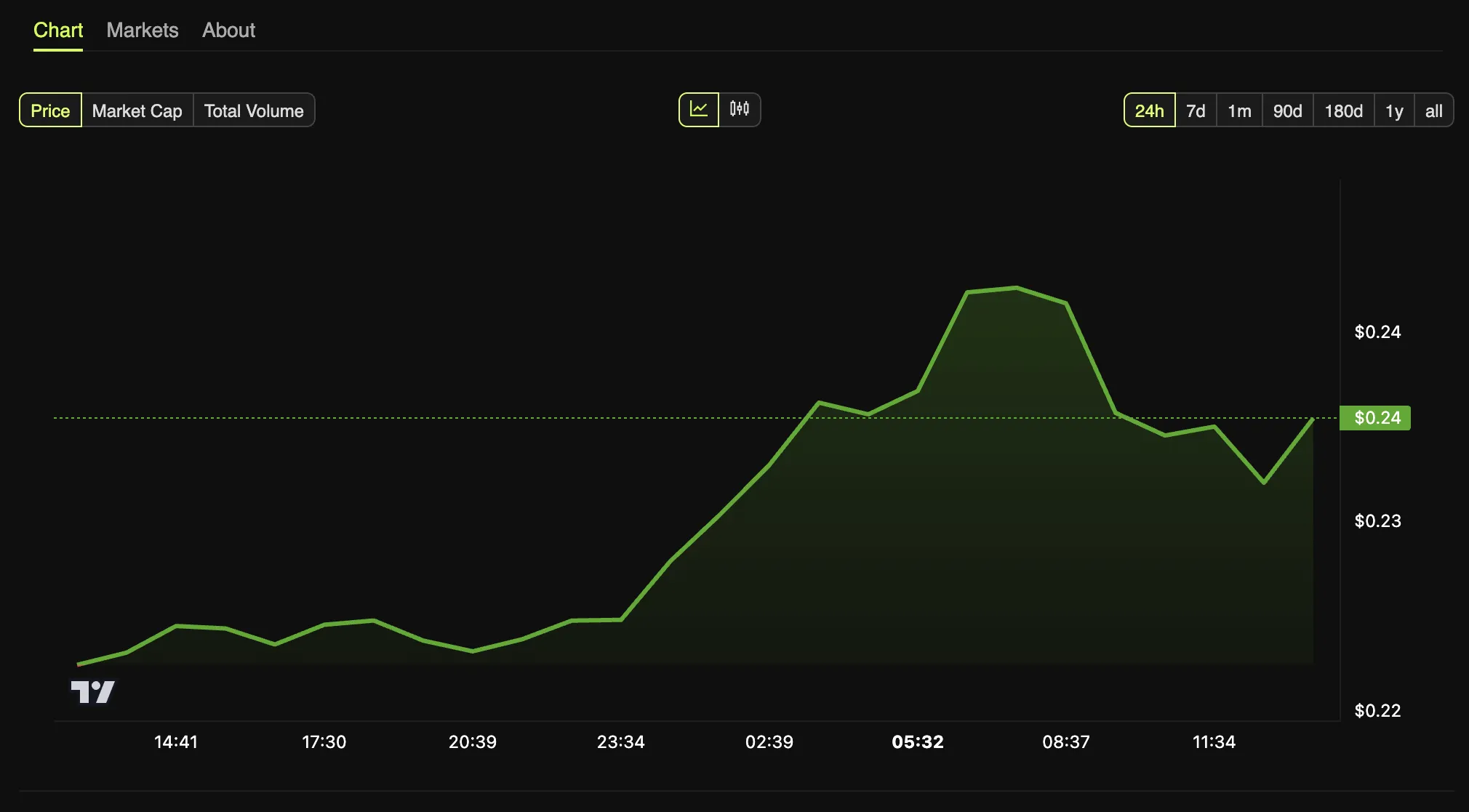
Task: Select the 1y time range
Action: click(x=1394, y=109)
